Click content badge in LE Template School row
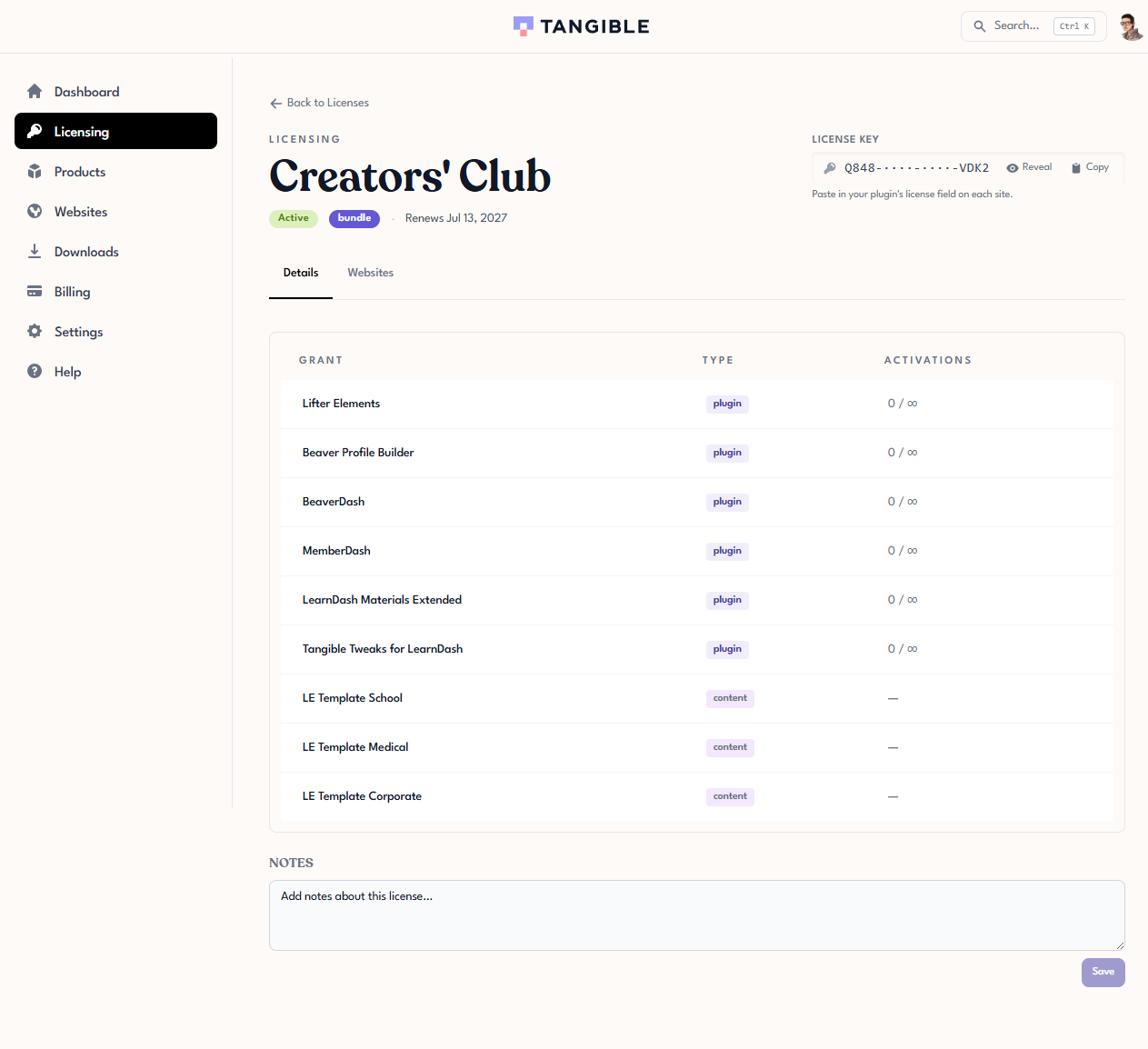The image size is (1148, 1049). 730,698
